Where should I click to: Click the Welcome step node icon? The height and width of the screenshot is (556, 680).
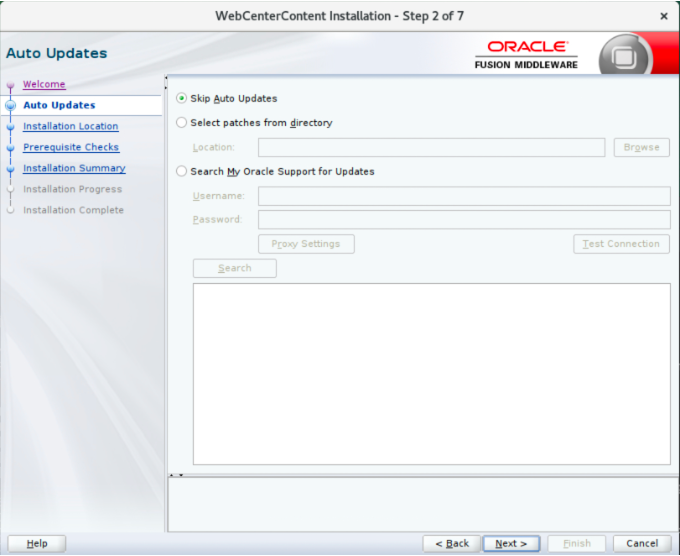click(x=11, y=85)
